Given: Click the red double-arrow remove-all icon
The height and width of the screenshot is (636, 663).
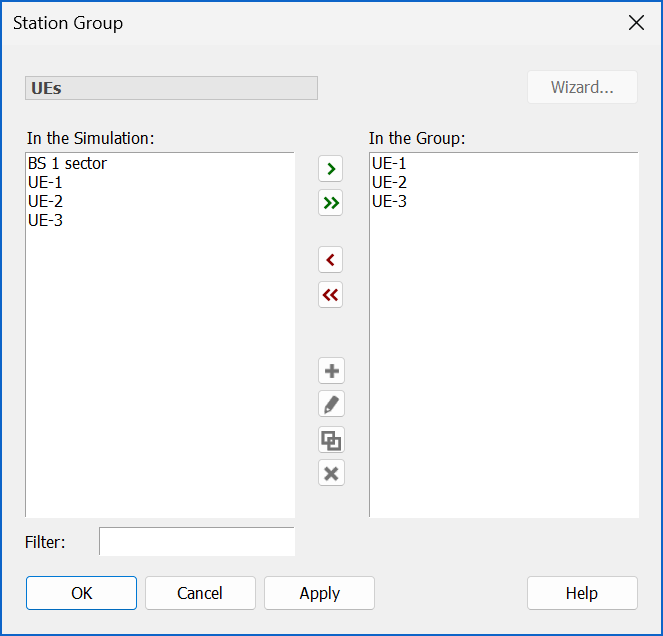Looking at the screenshot, I should coord(330,294).
